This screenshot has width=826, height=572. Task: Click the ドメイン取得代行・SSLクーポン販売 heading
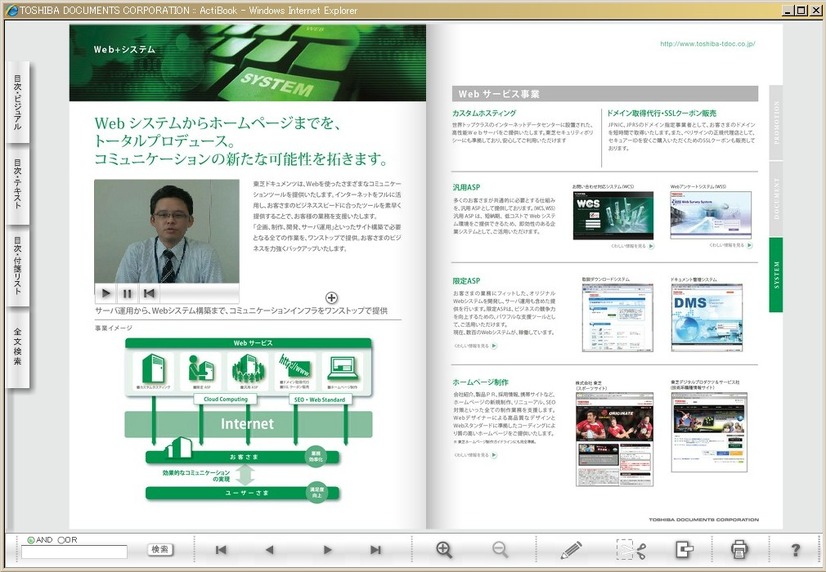point(661,113)
